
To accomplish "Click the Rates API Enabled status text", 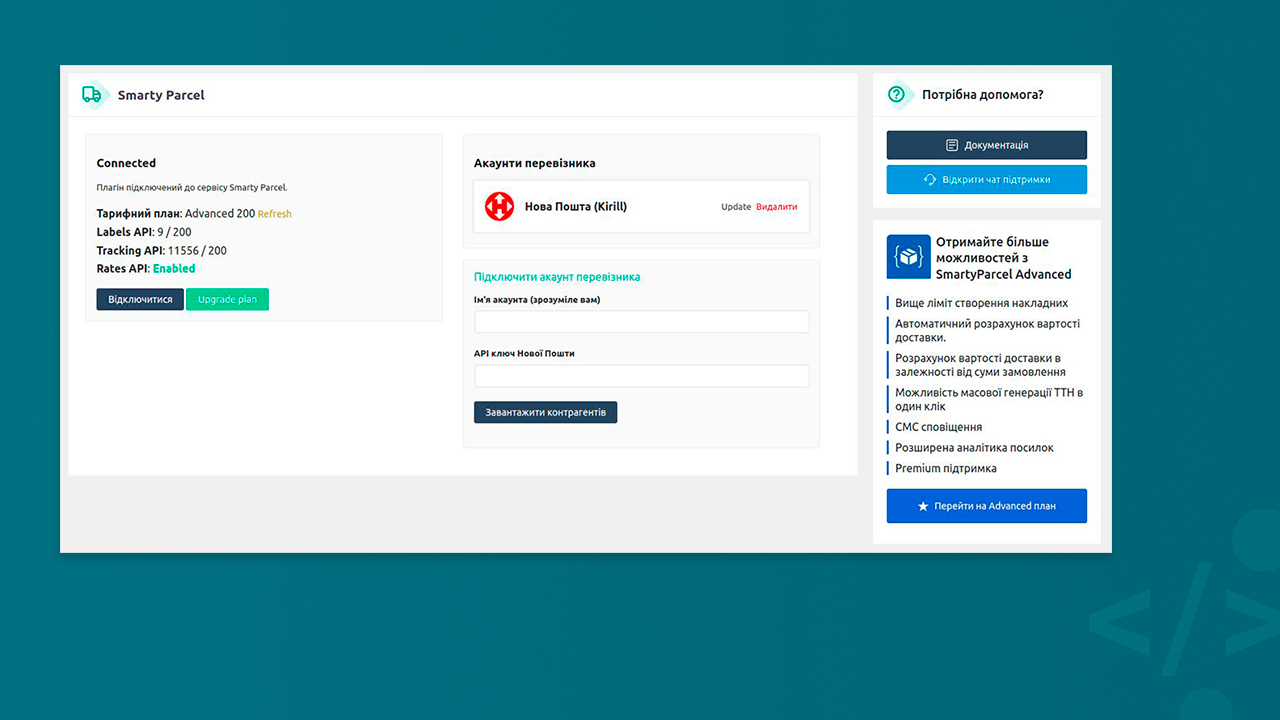I will click(174, 269).
